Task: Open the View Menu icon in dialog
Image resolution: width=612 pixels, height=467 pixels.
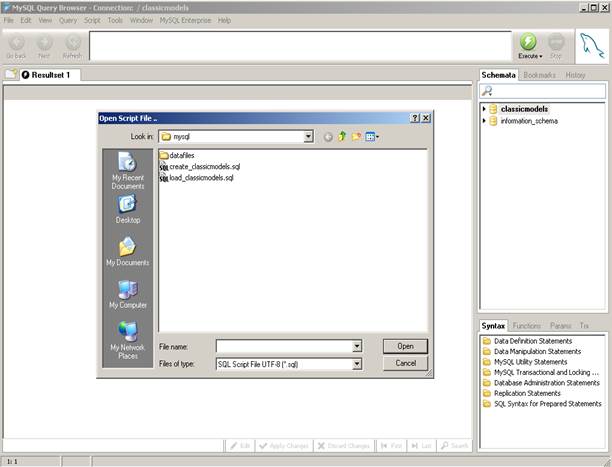Action: tap(372, 137)
